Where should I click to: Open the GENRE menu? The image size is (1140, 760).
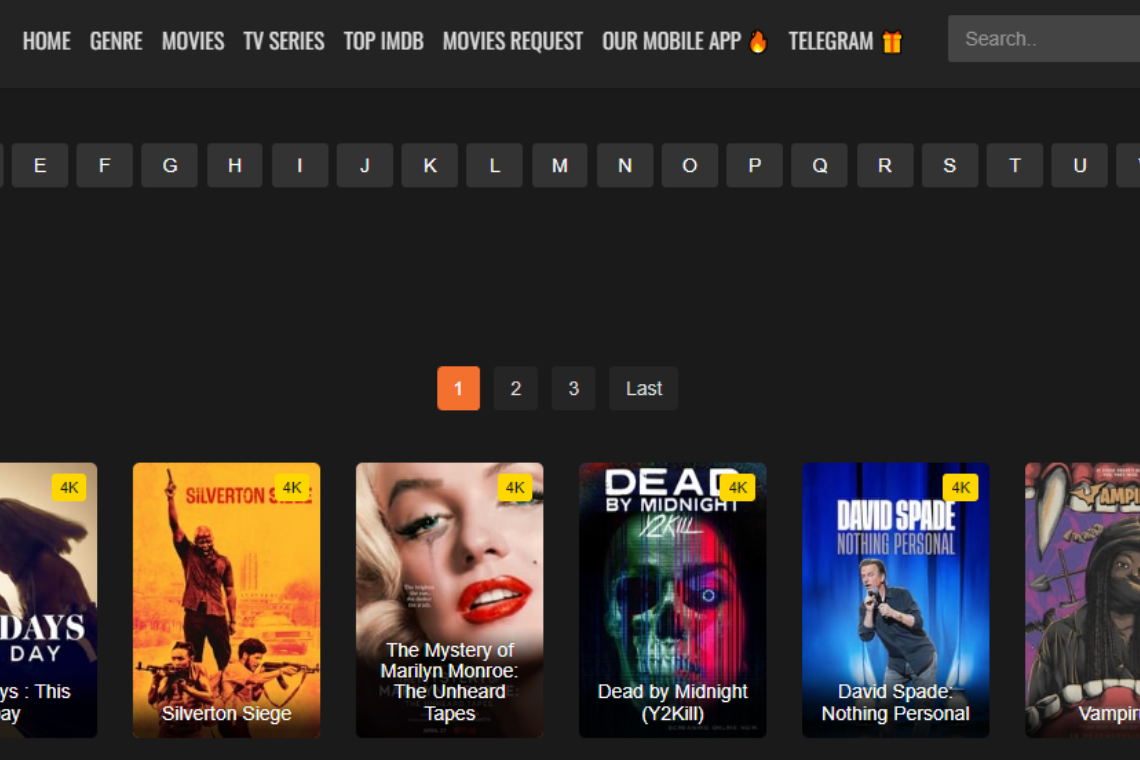[116, 41]
